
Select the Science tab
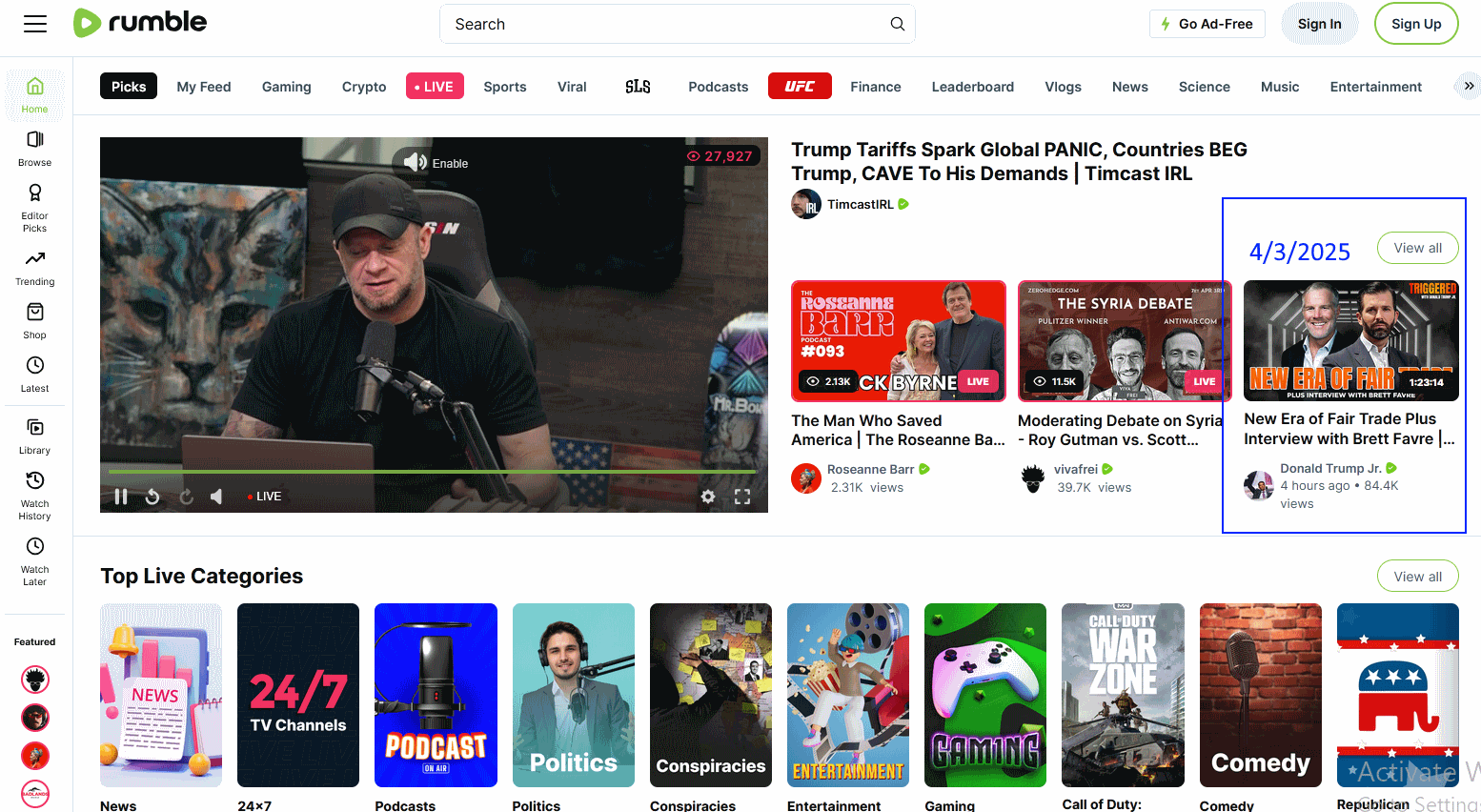click(x=1205, y=87)
